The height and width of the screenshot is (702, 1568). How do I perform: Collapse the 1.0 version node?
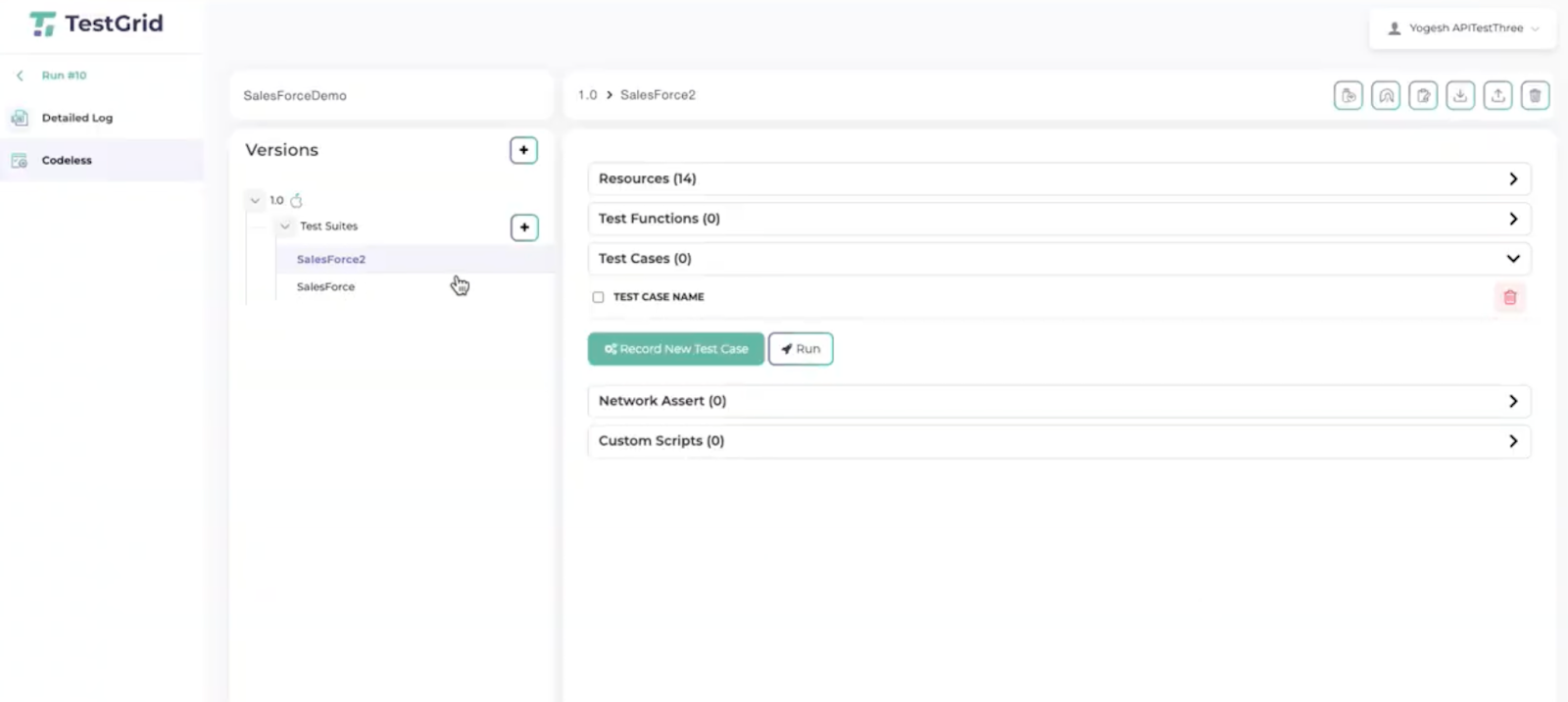point(255,200)
